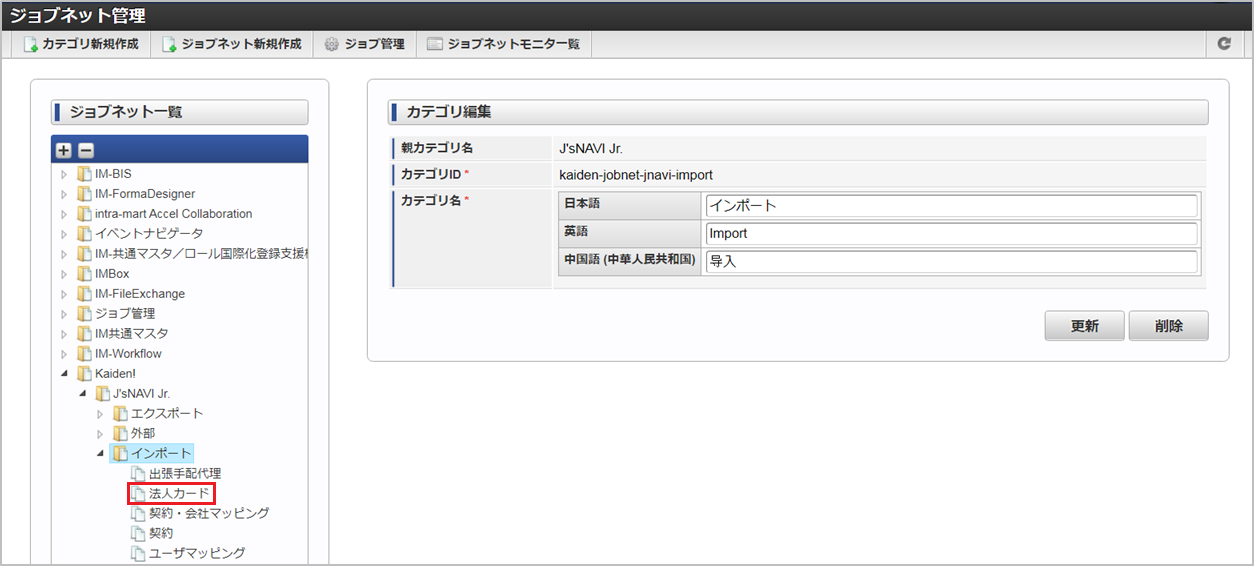
Task: Open the ジョブ管理 toolbar menu
Action: [x=364, y=44]
